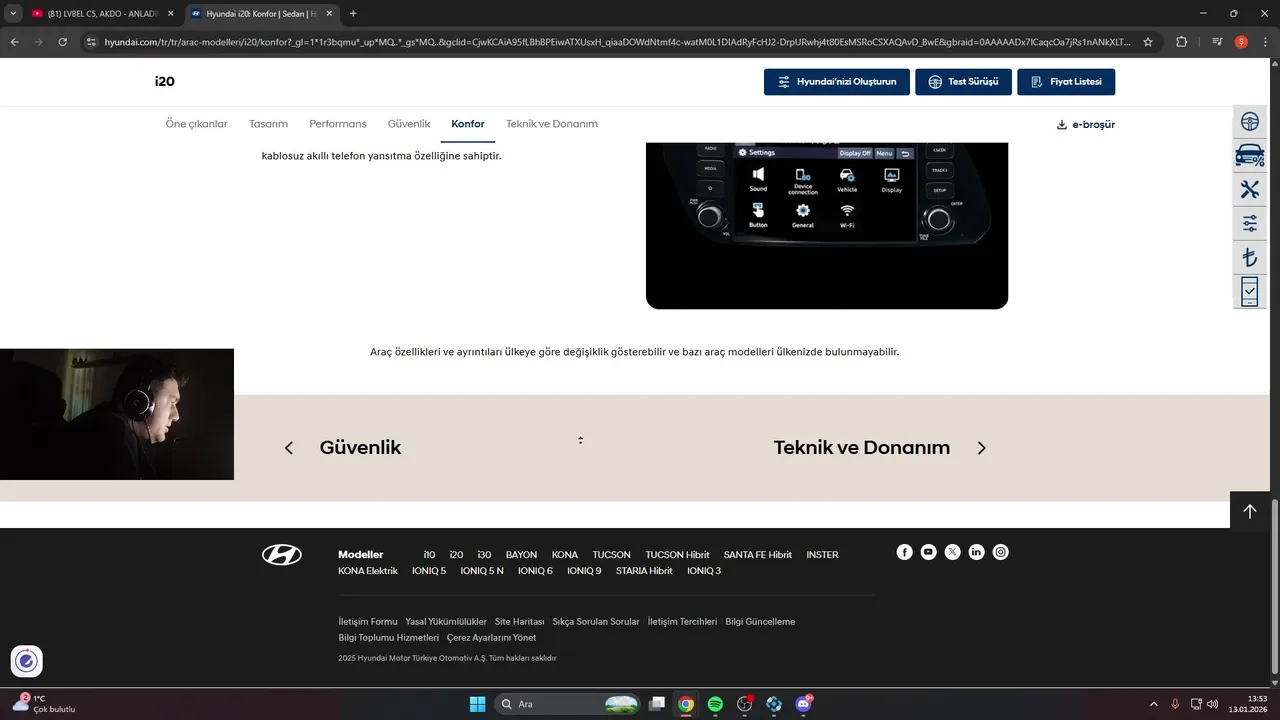
Task: Open Bilgi Güncelleme footer link
Action: (760, 622)
